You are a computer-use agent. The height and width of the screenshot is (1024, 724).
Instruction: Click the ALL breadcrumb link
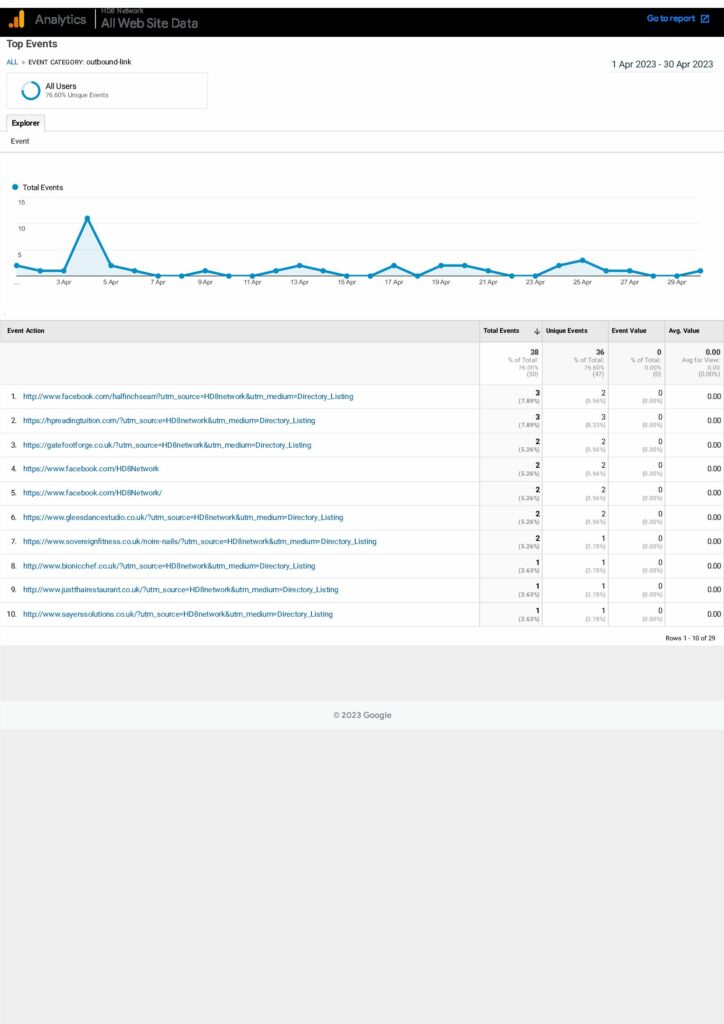[x=12, y=62]
